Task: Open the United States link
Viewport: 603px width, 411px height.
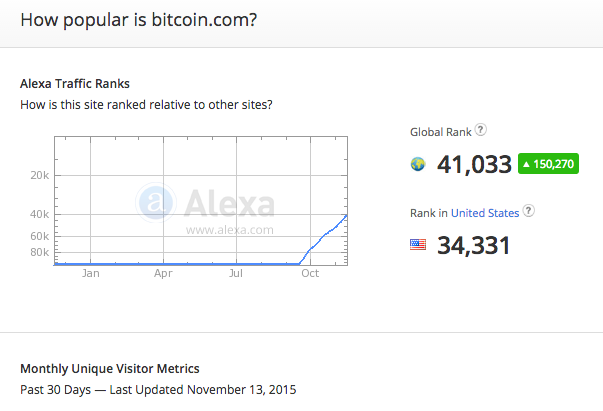Action: [485, 213]
